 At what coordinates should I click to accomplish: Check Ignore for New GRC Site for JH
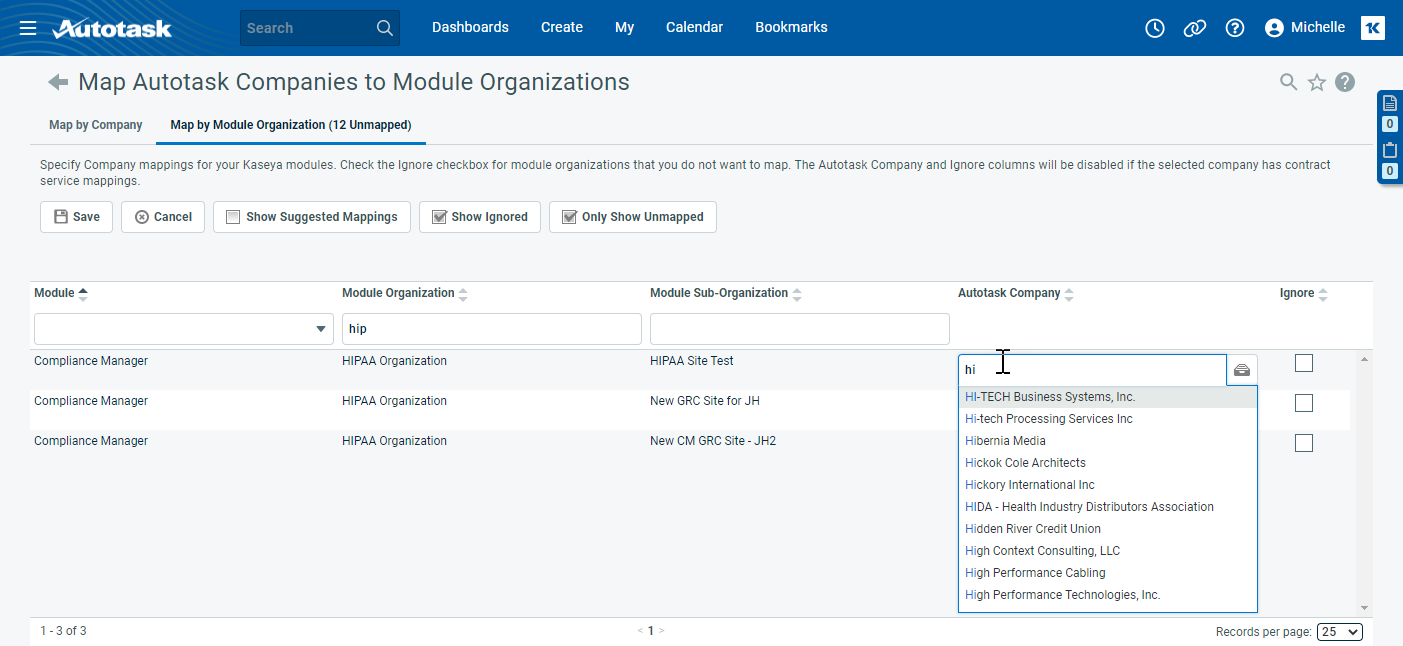[1304, 403]
